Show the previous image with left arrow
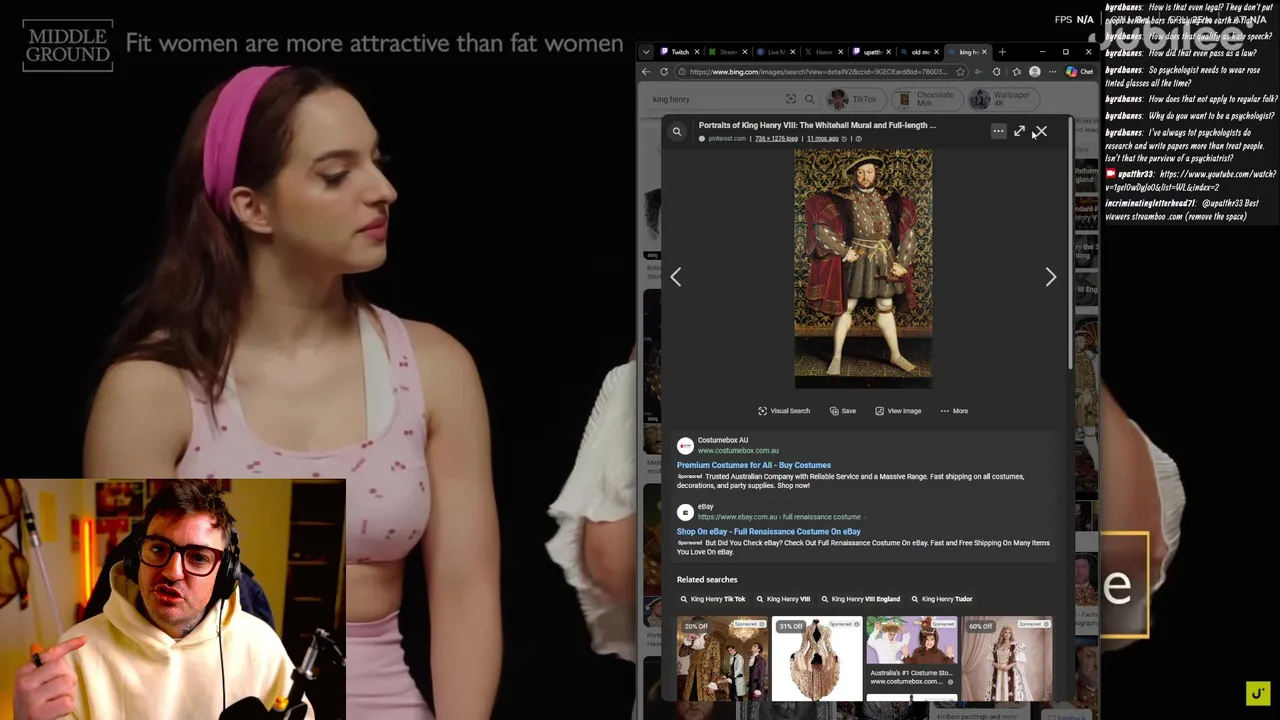This screenshot has width=1280, height=720. pos(676,277)
